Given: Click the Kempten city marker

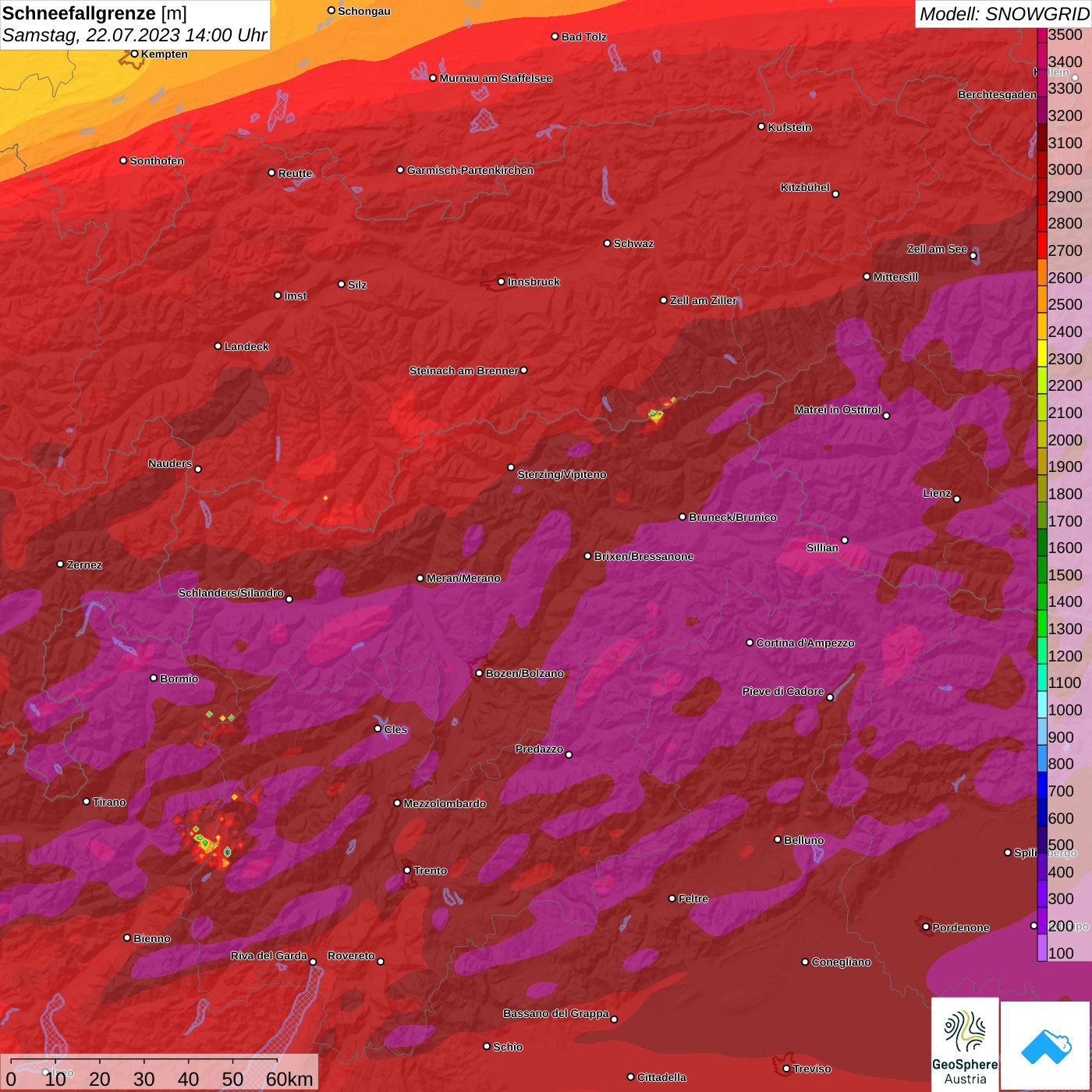Looking at the screenshot, I should click(134, 54).
